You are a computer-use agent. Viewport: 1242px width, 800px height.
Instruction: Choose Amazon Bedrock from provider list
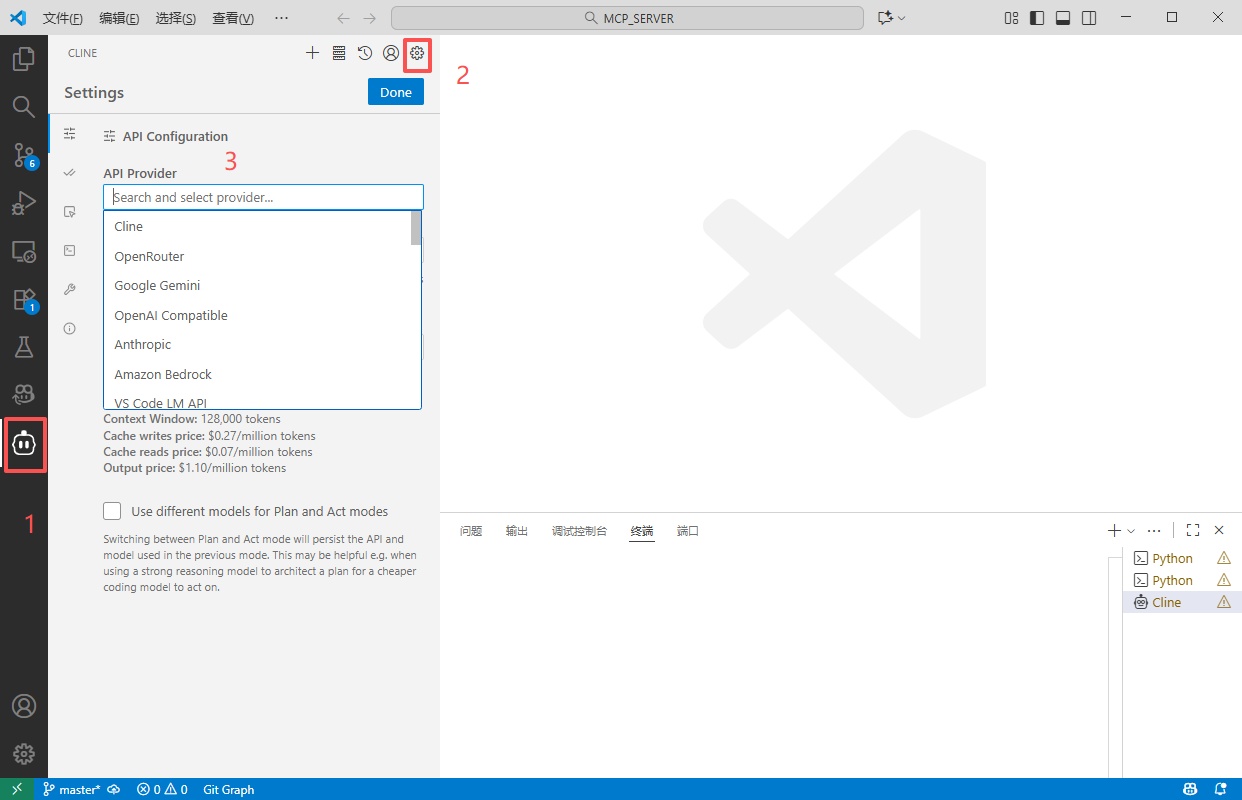262,374
